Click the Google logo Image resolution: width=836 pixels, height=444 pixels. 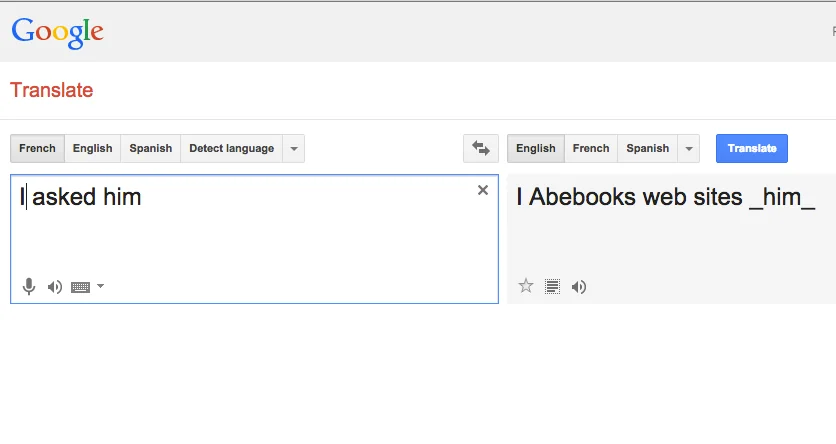58,33
